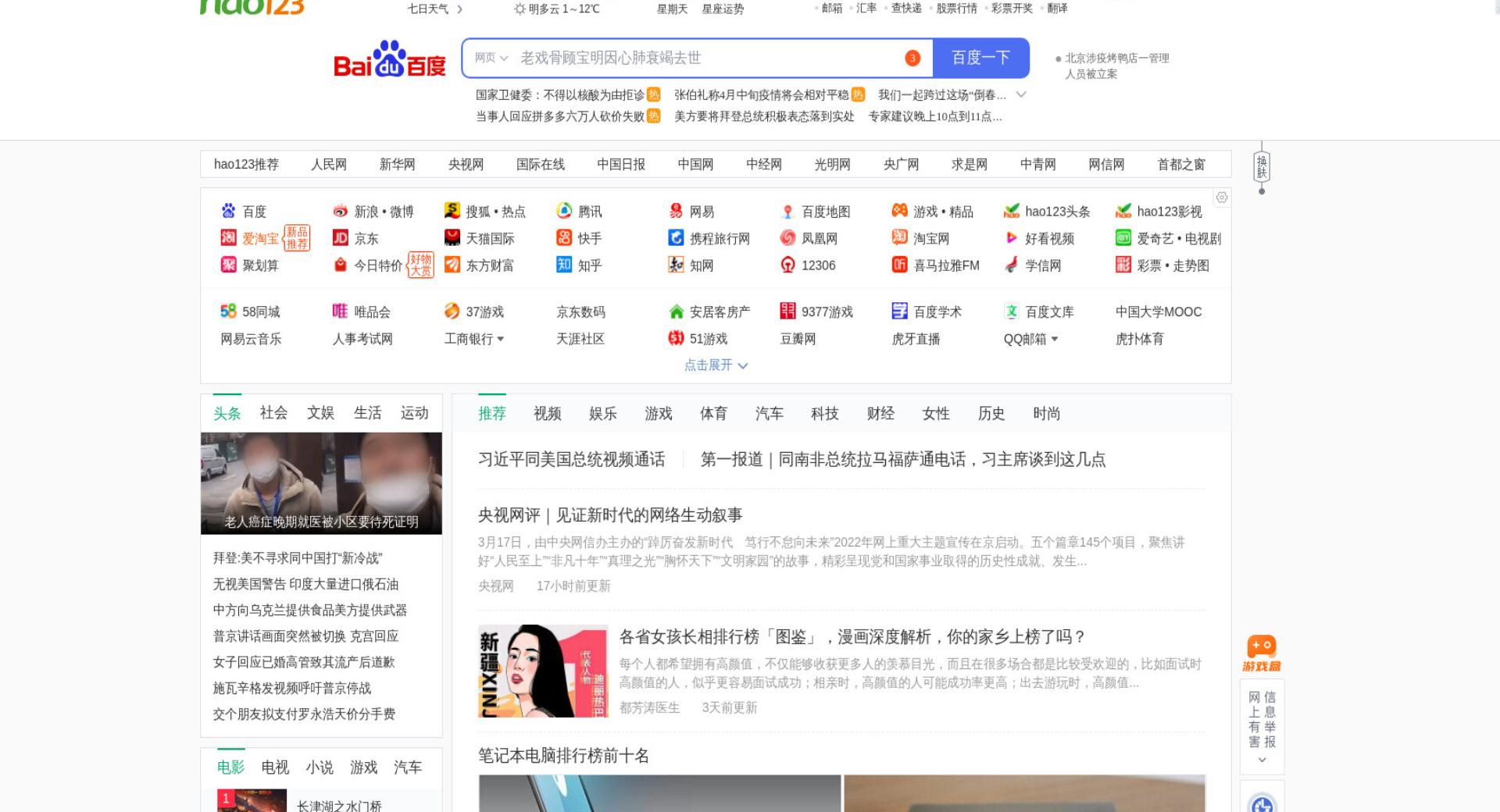Image resolution: width=1500 pixels, height=812 pixels.
Task: Open the 老人癌症晚期 news thumbnail
Action: 321,483
